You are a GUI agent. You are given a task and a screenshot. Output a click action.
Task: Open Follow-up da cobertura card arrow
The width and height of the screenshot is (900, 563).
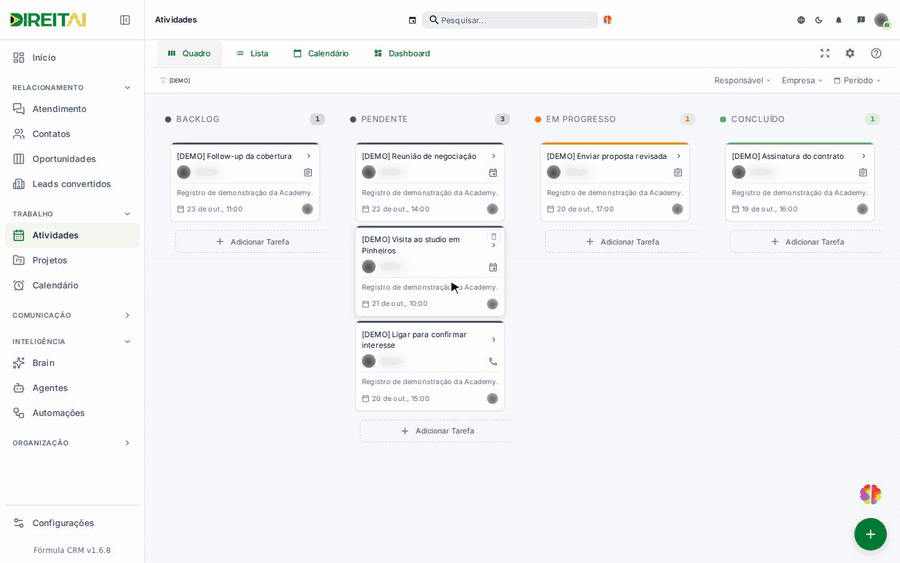point(308,156)
